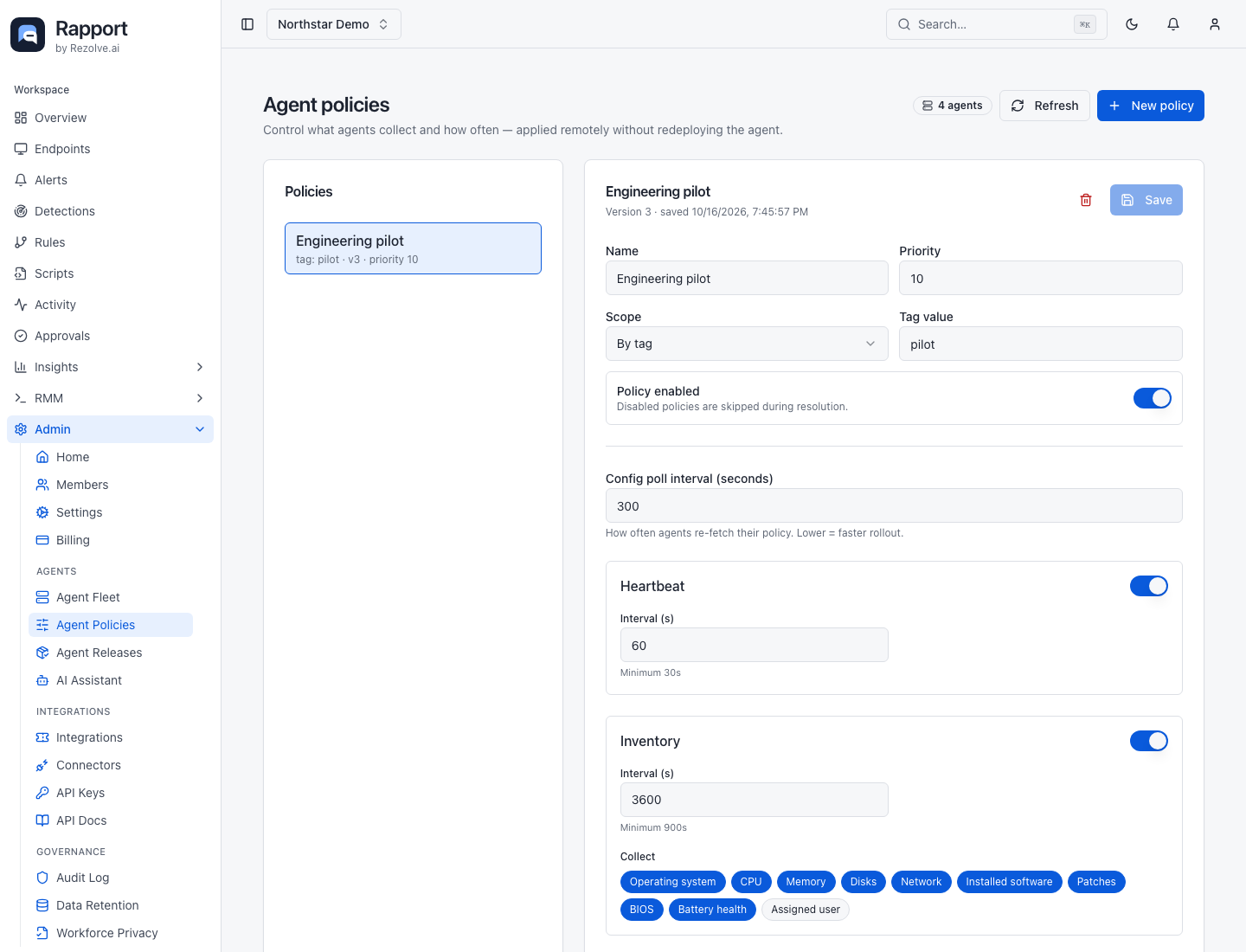This screenshot has width=1246, height=952.
Task: Enable the Assigned user collect chip
Action: pyautogui.click(x=806, y=910)
